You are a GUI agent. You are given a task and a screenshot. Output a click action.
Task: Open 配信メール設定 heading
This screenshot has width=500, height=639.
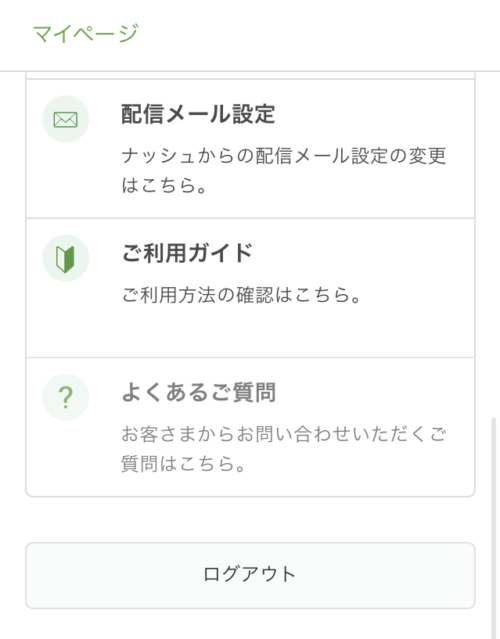(x=198, y=114)
